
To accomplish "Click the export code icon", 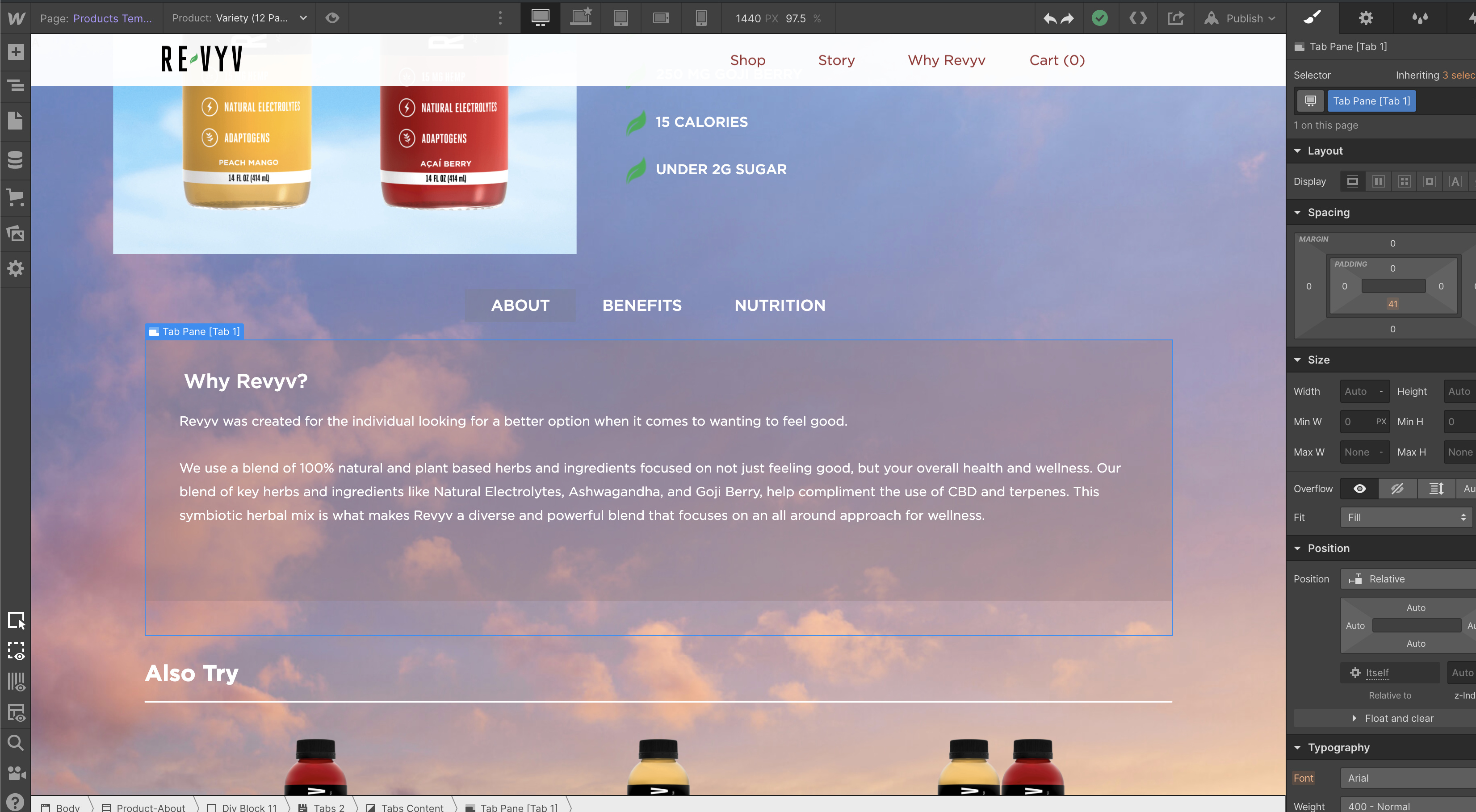I will pos(1138,18).
